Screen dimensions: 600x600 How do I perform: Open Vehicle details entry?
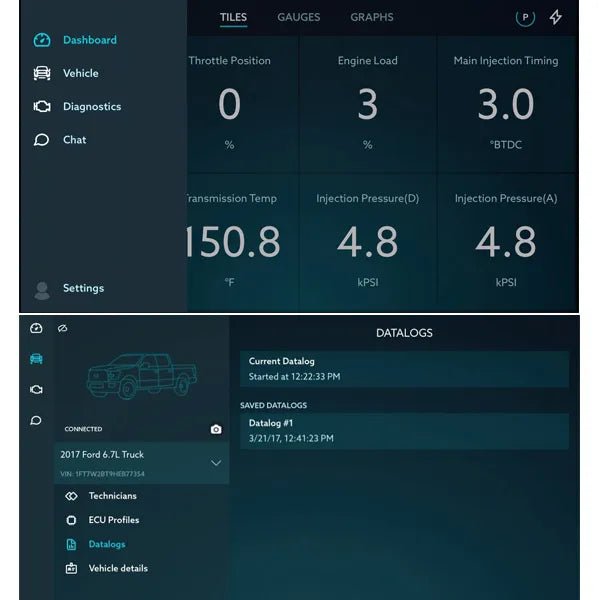click(x=117, y=568)
